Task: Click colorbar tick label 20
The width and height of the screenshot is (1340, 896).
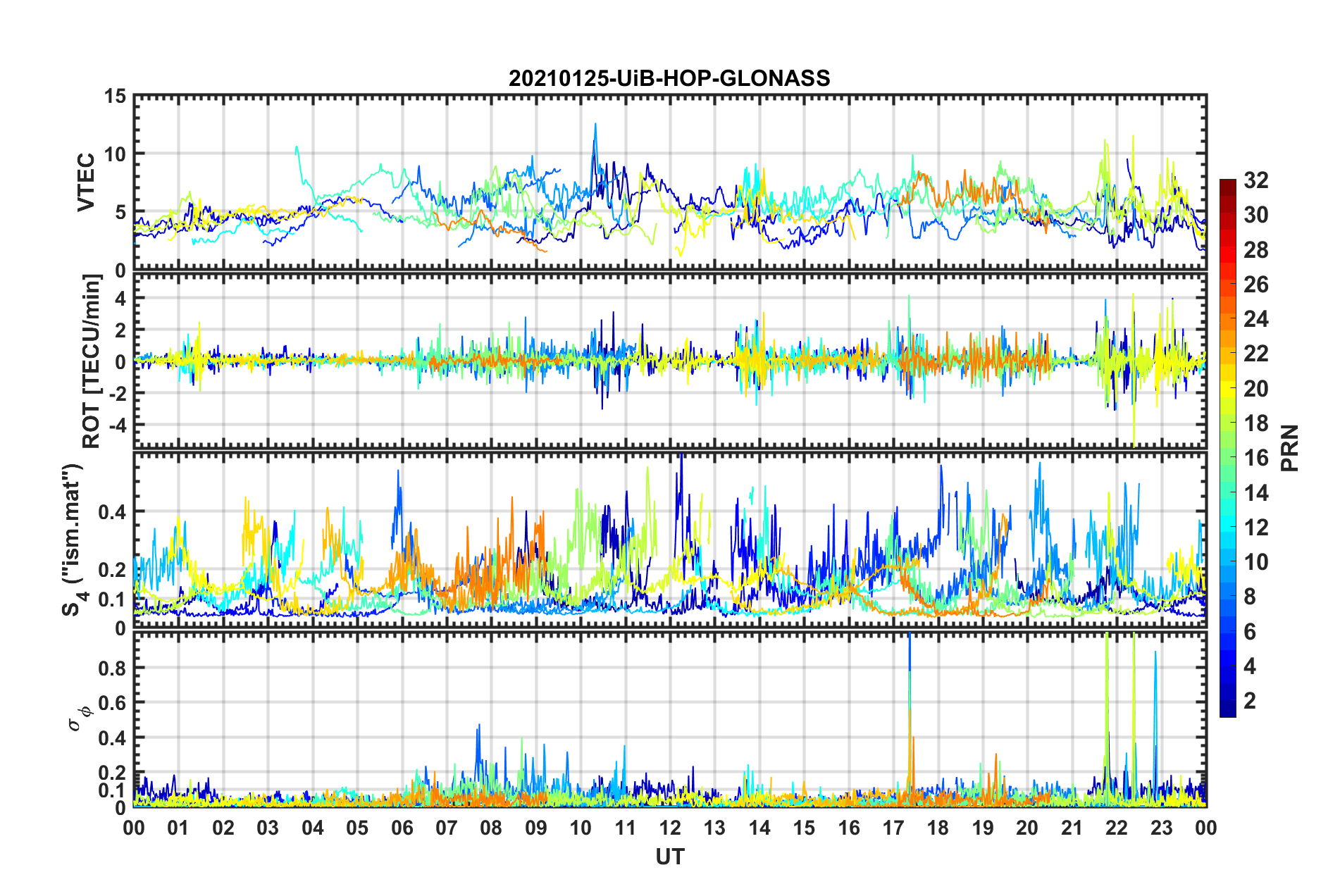Action: (1255, 389)
